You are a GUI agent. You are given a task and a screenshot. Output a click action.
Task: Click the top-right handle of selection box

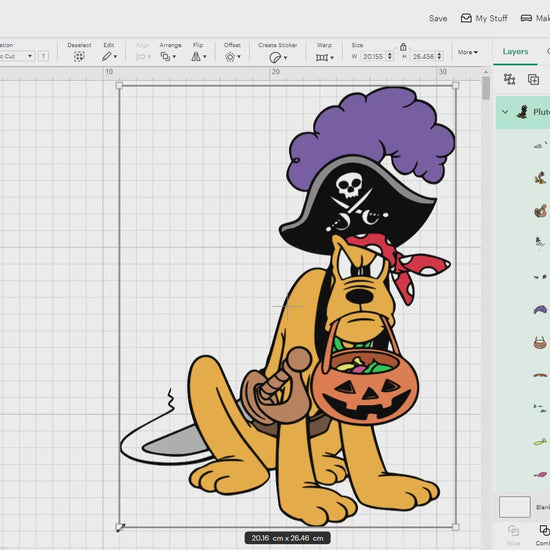[x=456, y=86]
